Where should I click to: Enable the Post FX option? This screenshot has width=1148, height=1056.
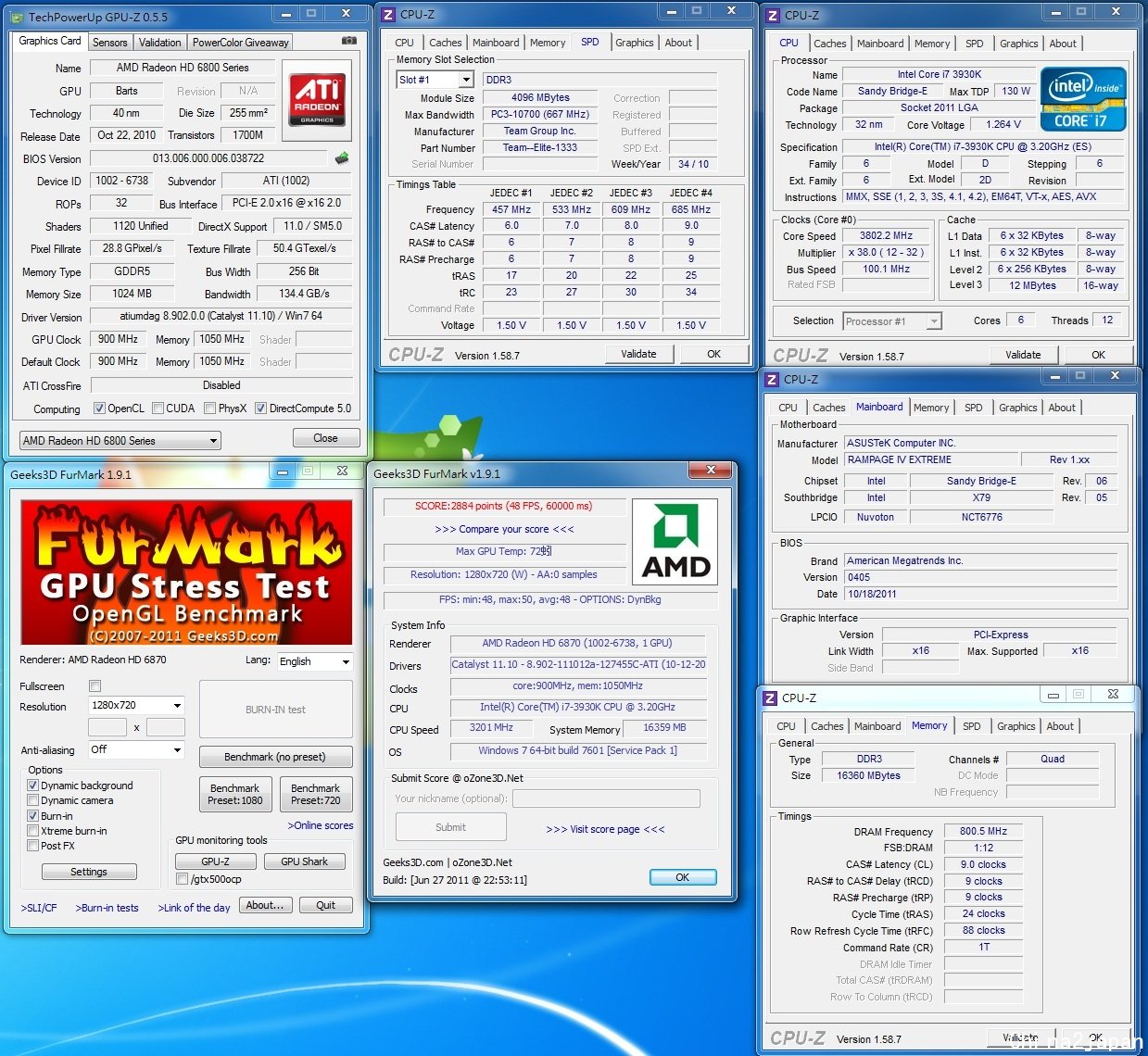pos(33,846)
